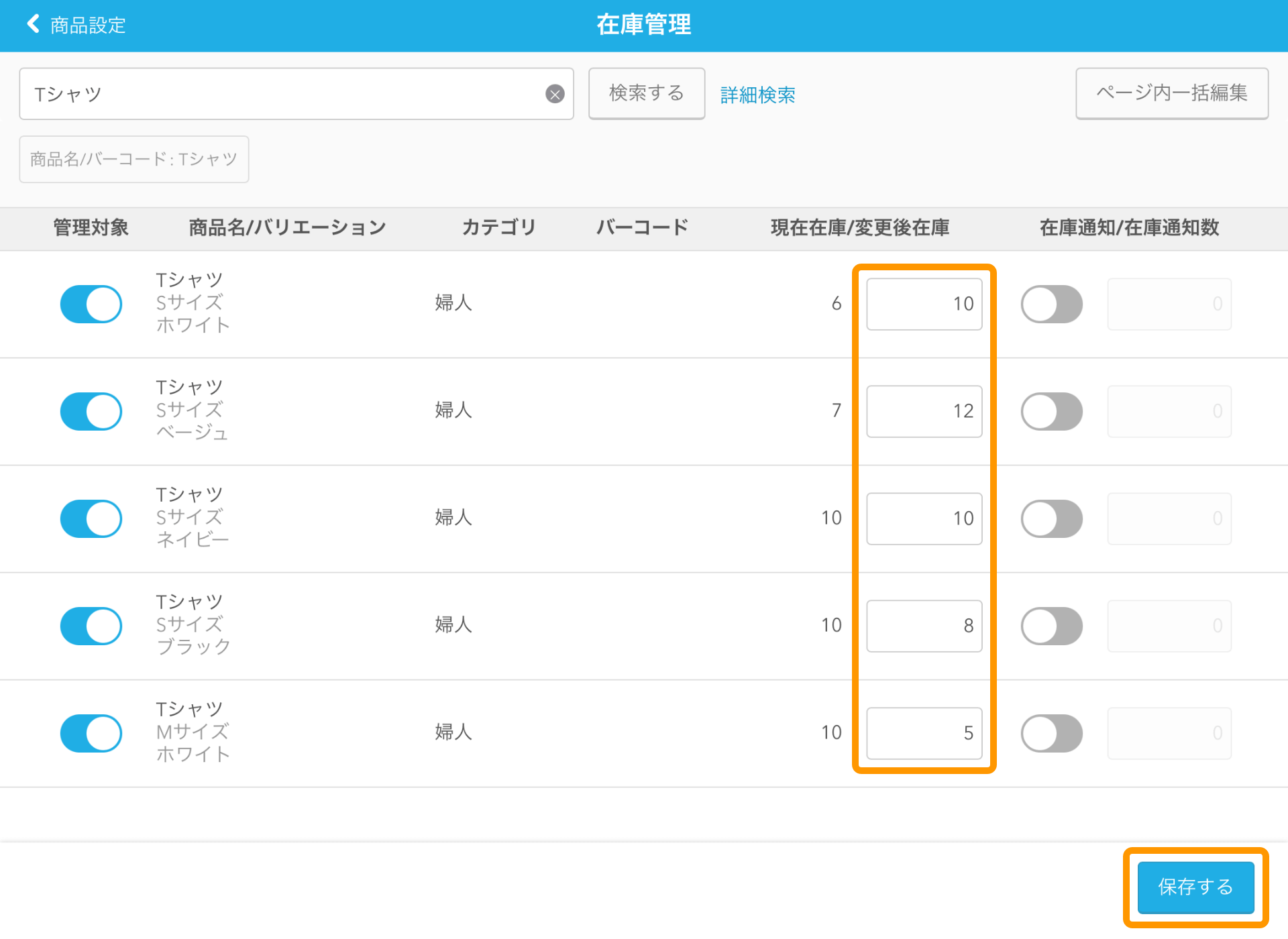Enable 在庫通知 for Mサイズ ホワイト
The image size is (1288, 939).
tap(1052, 733)
